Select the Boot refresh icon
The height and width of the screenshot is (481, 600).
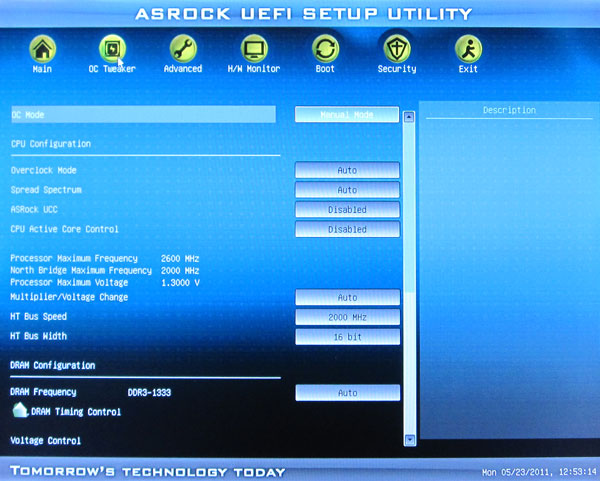(325, 49)
